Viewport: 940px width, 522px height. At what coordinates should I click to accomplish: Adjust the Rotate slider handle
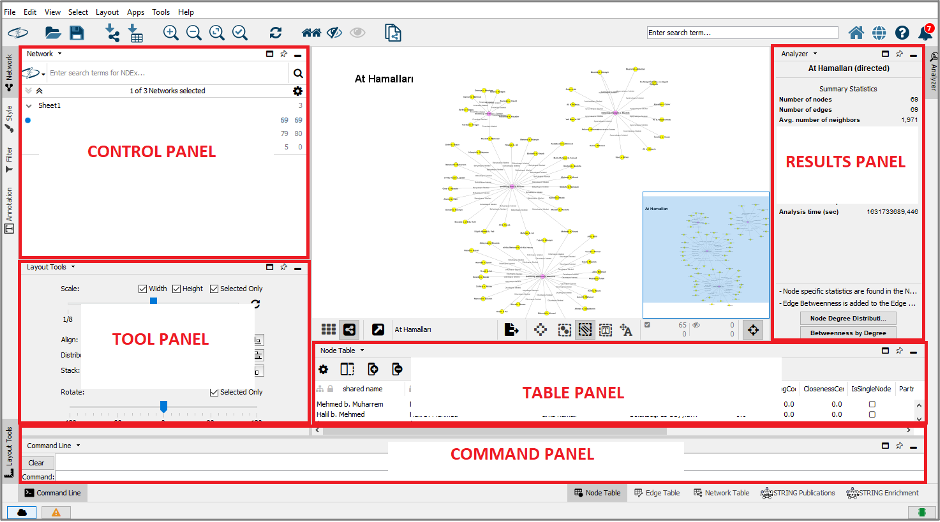(x=163, y=407)
